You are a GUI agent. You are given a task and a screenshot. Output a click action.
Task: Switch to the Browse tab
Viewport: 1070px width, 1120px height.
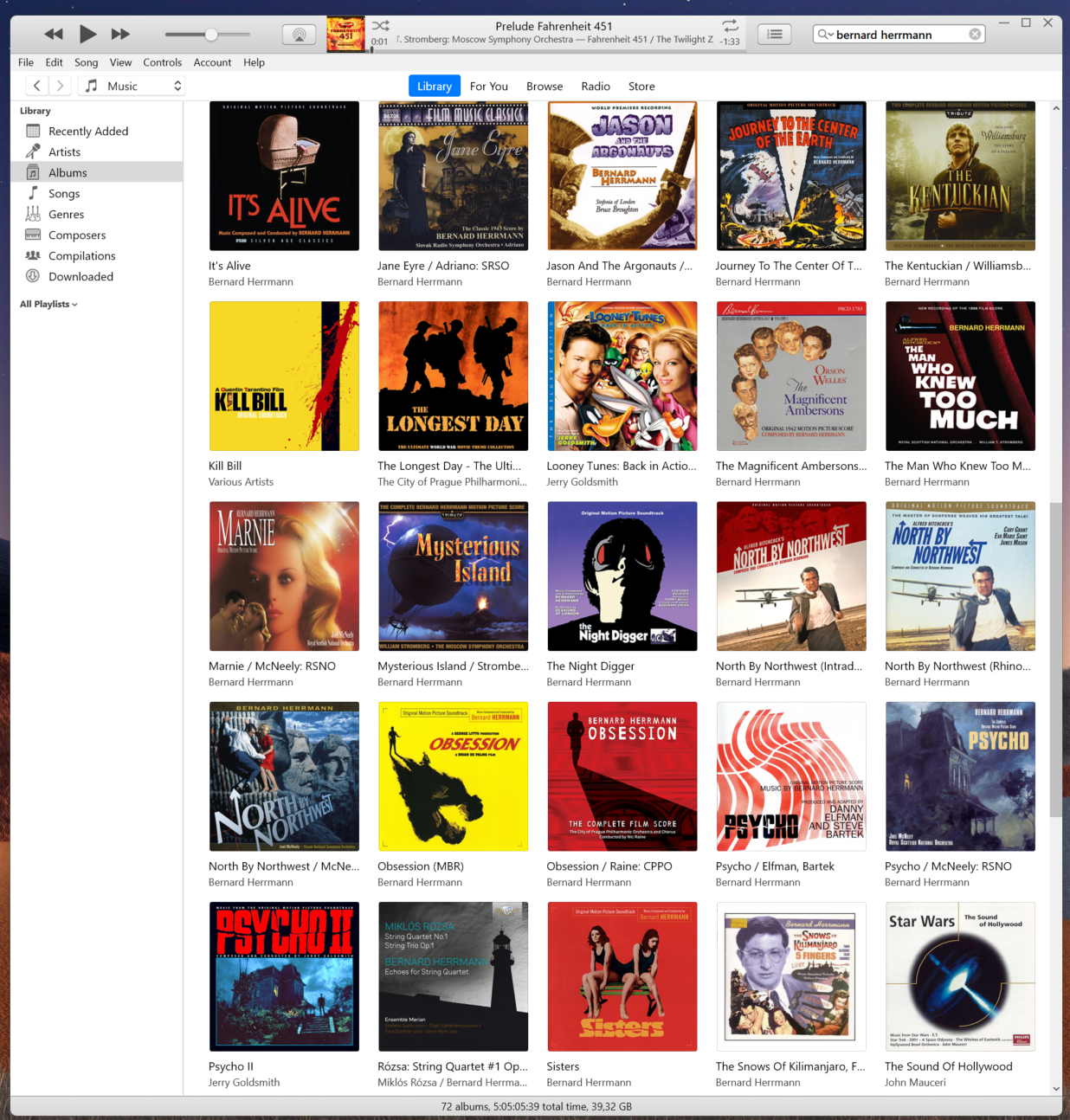coord(545,86)
